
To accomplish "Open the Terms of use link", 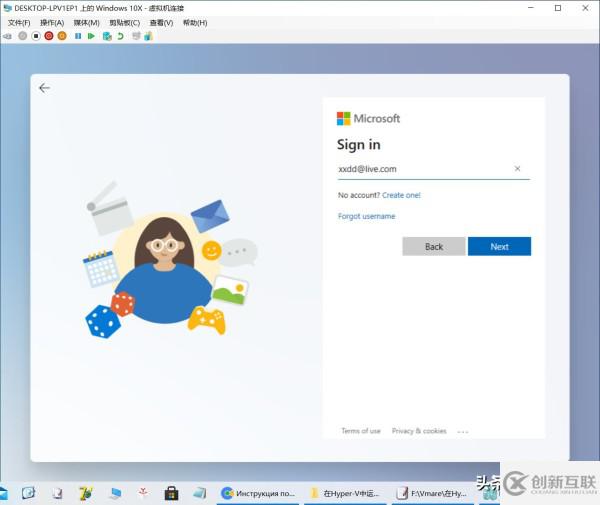I will click(x=361, y=431).
